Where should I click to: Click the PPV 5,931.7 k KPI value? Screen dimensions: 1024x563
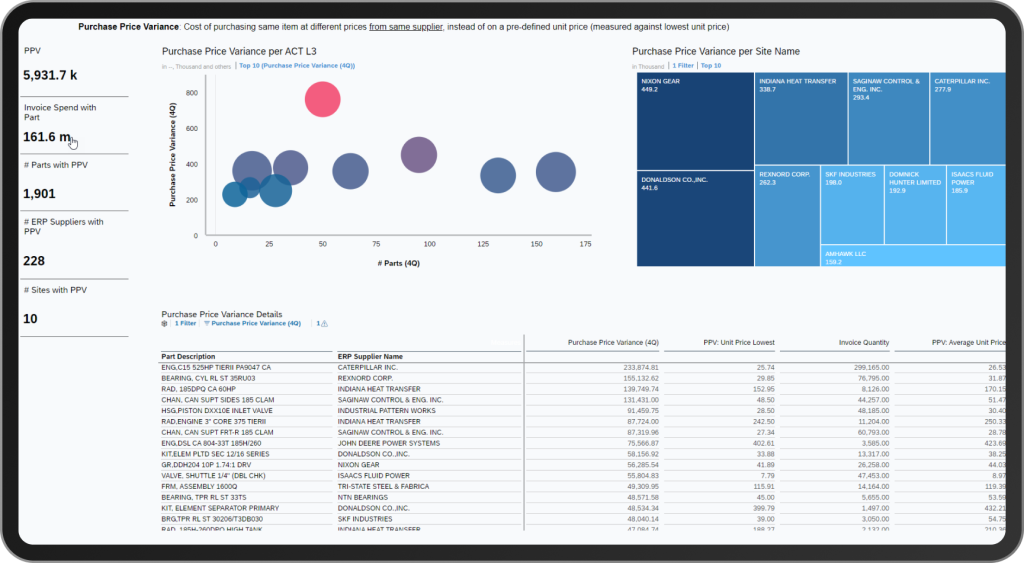(50, 75)
